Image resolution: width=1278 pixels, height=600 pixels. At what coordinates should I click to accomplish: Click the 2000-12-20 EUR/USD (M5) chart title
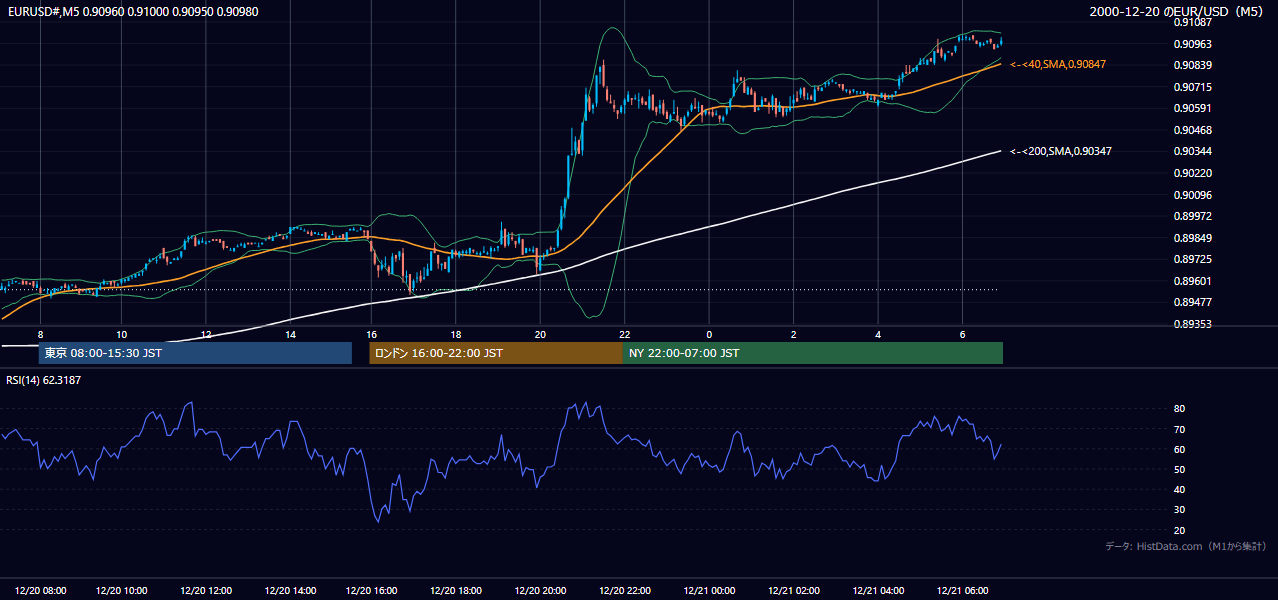(x=1178, y=11)
